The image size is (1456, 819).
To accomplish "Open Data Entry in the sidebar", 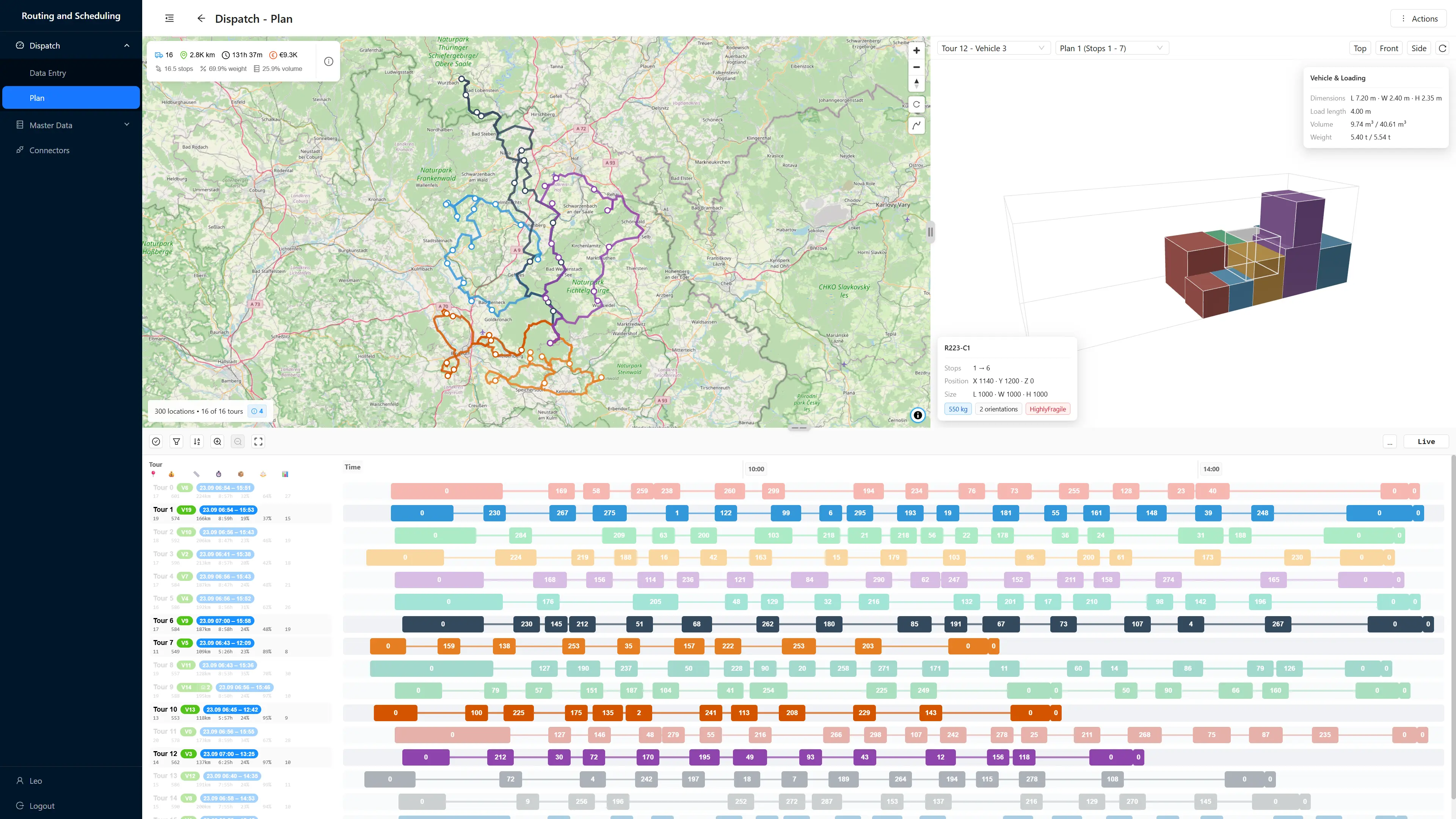I will [x=47, y=73].
